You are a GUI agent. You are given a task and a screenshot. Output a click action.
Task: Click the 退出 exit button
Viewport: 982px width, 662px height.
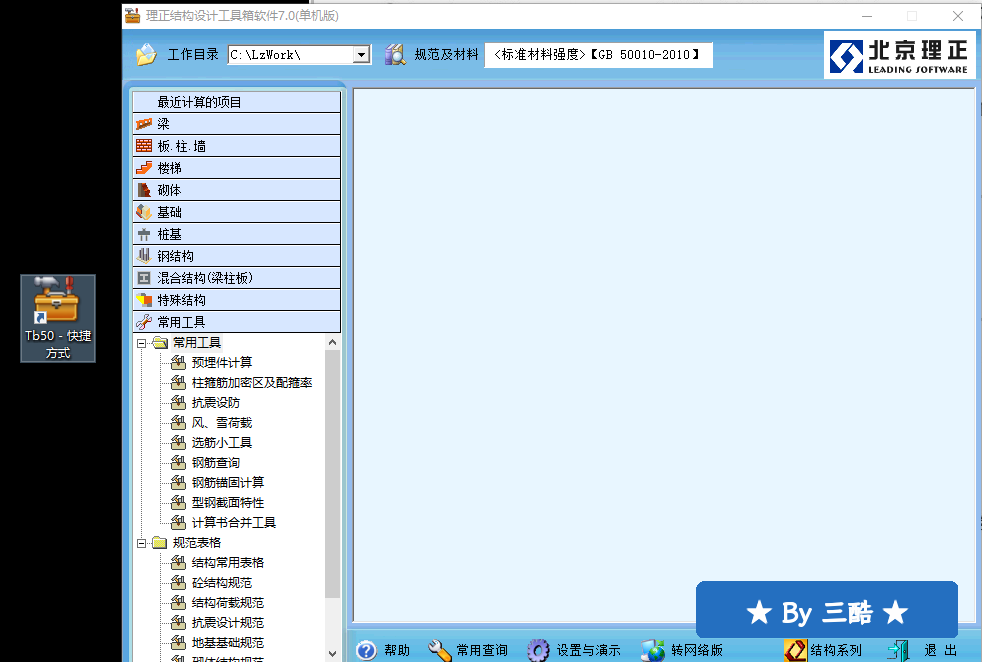(x=923, y=651)
